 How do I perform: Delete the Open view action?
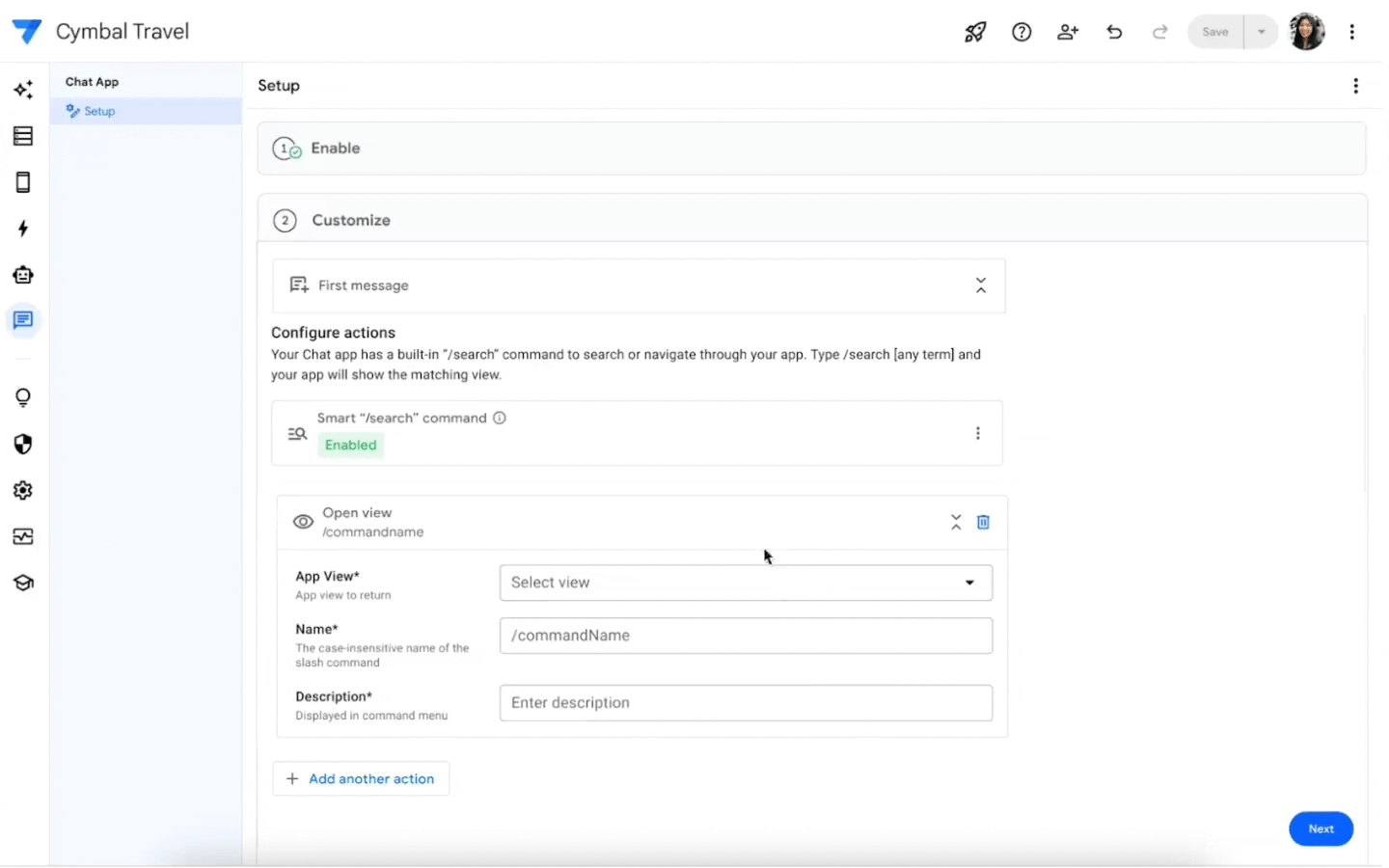point(983,522)
